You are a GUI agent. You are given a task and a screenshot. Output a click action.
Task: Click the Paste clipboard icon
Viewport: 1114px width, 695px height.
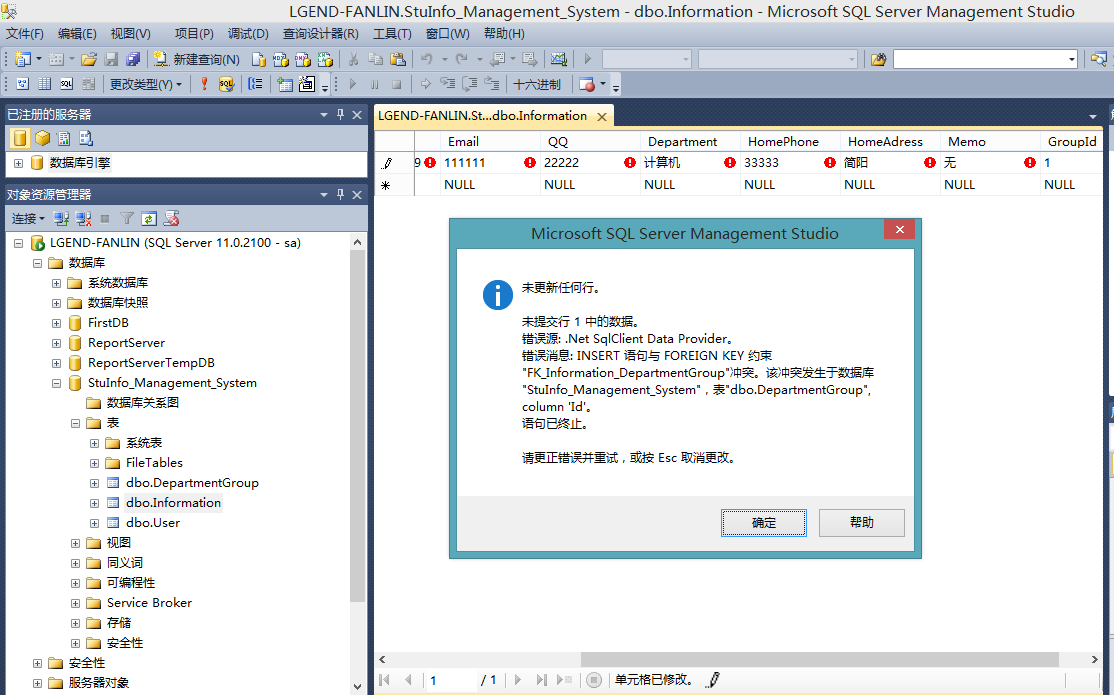[398, 59]
